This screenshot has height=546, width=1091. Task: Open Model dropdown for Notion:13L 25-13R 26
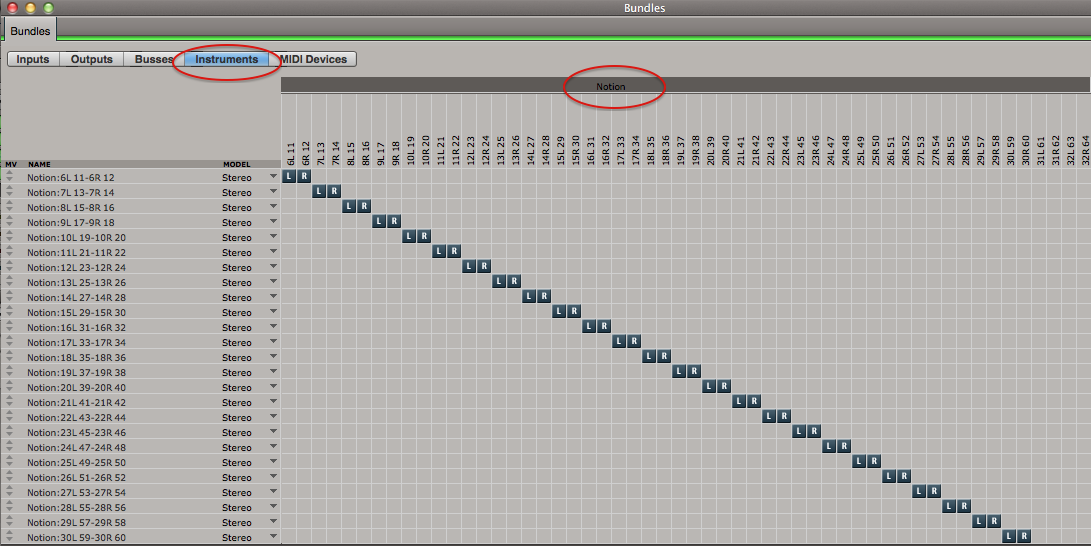[x=273, y=282]
